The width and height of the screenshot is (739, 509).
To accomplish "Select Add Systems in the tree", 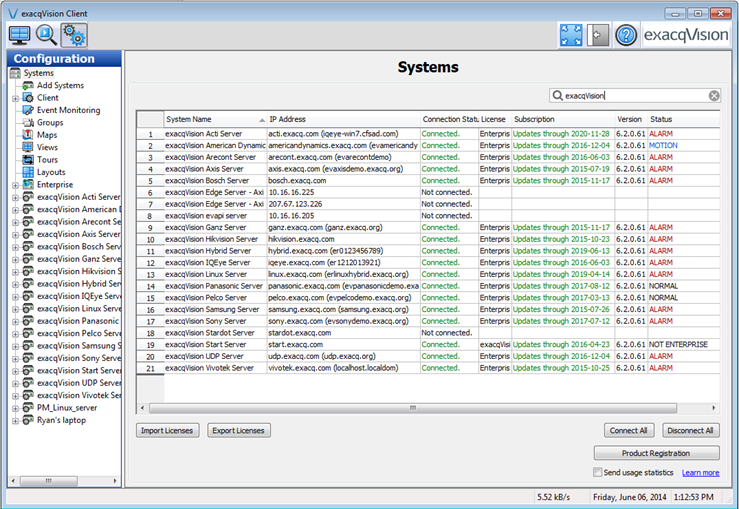I will point(60,85).
